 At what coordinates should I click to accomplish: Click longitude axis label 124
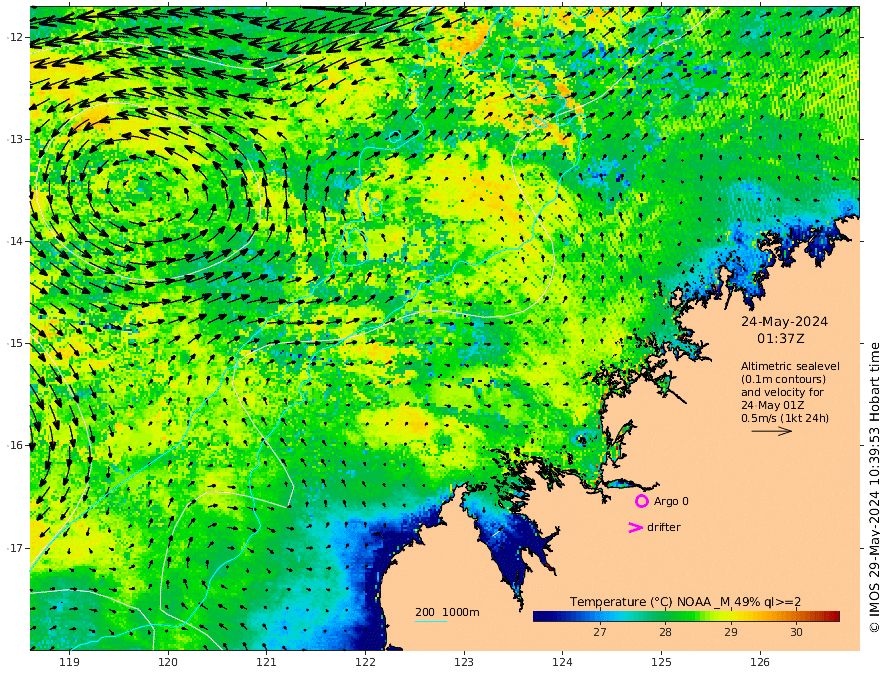(563, 663)
